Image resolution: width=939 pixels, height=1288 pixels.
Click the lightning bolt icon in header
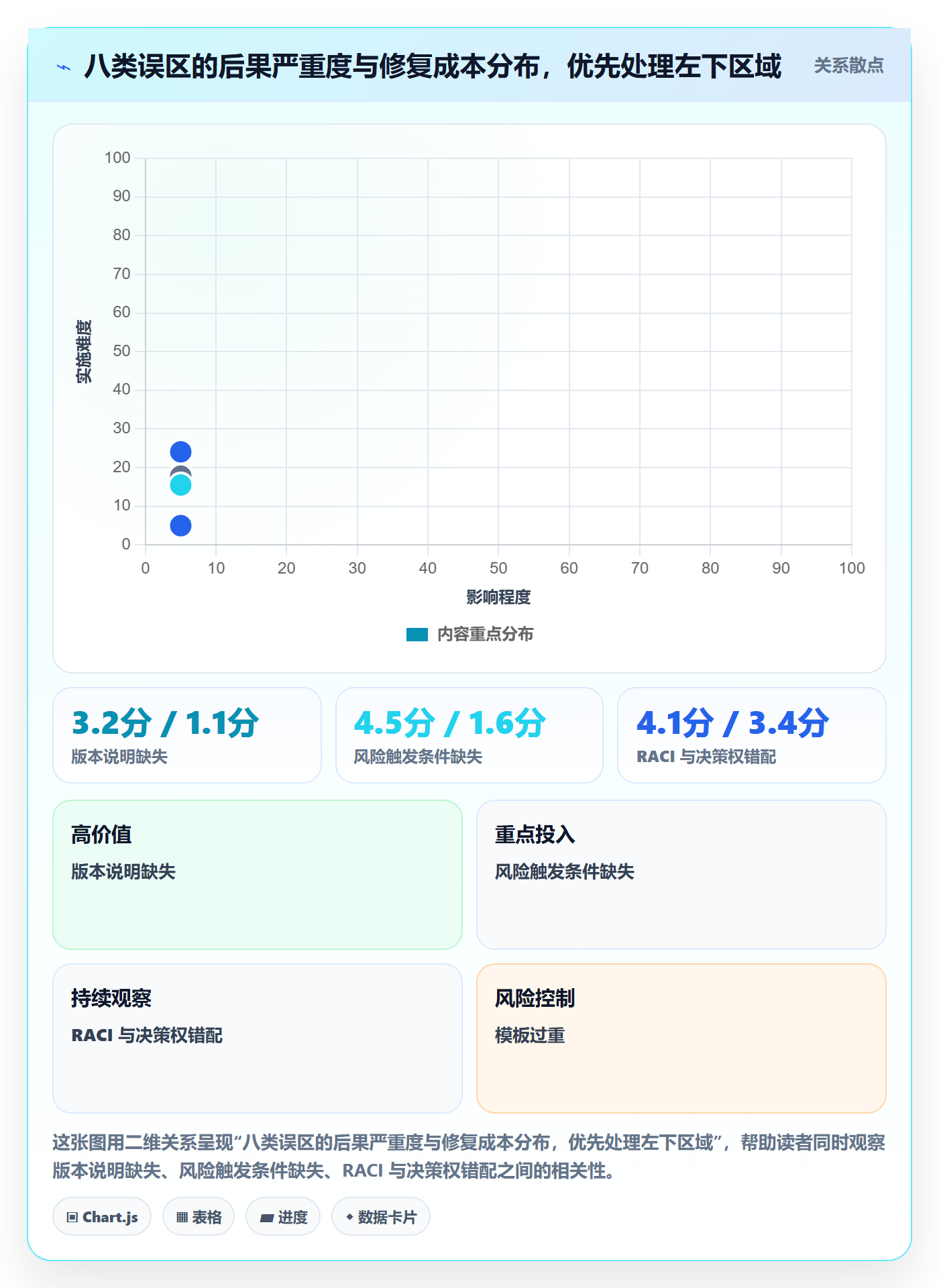(64, 67)
